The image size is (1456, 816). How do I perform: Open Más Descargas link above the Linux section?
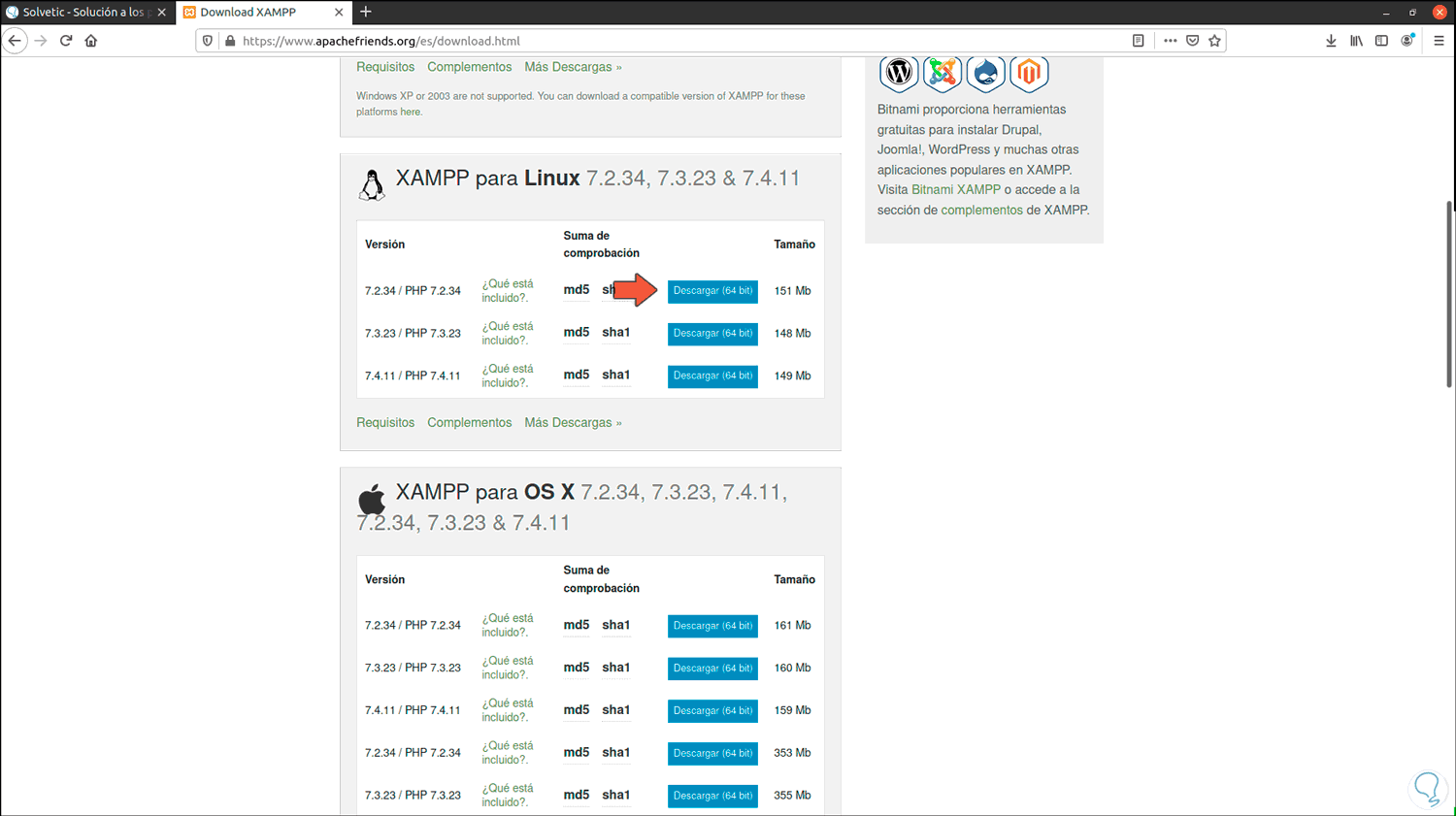pyautogui.click(x=573, y=67)
